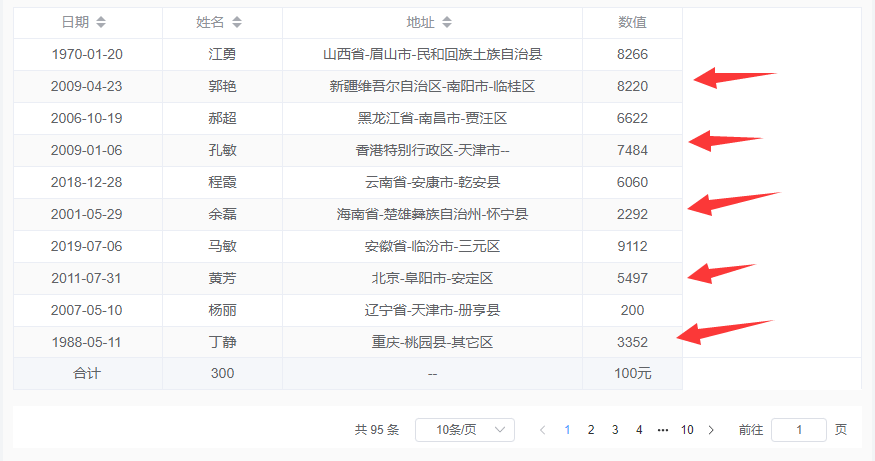Click the 共 95 条 total count
Image resolution: width=875 pixels, height=461 pixels.
point(377,430)
